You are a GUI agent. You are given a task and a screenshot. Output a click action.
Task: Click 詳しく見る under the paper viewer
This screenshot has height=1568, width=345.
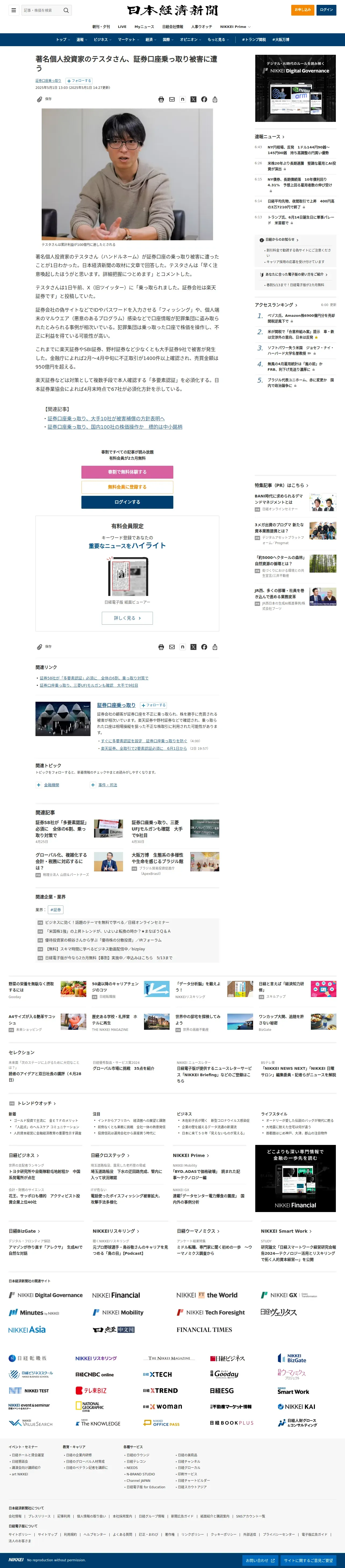[x=127, y=618]
